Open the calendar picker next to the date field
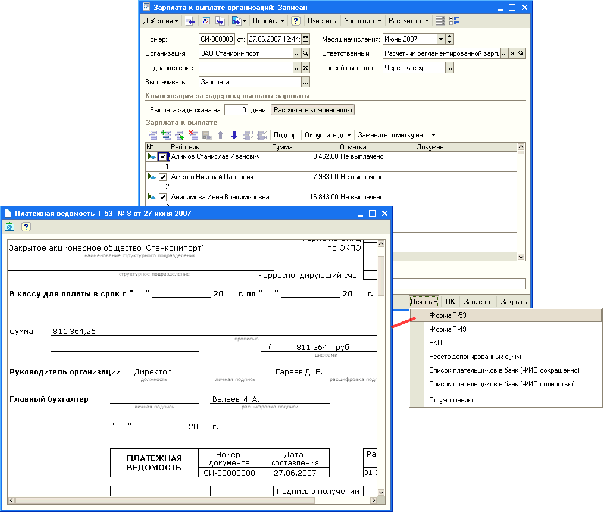604x513 pixels. (x=306, y=39)
